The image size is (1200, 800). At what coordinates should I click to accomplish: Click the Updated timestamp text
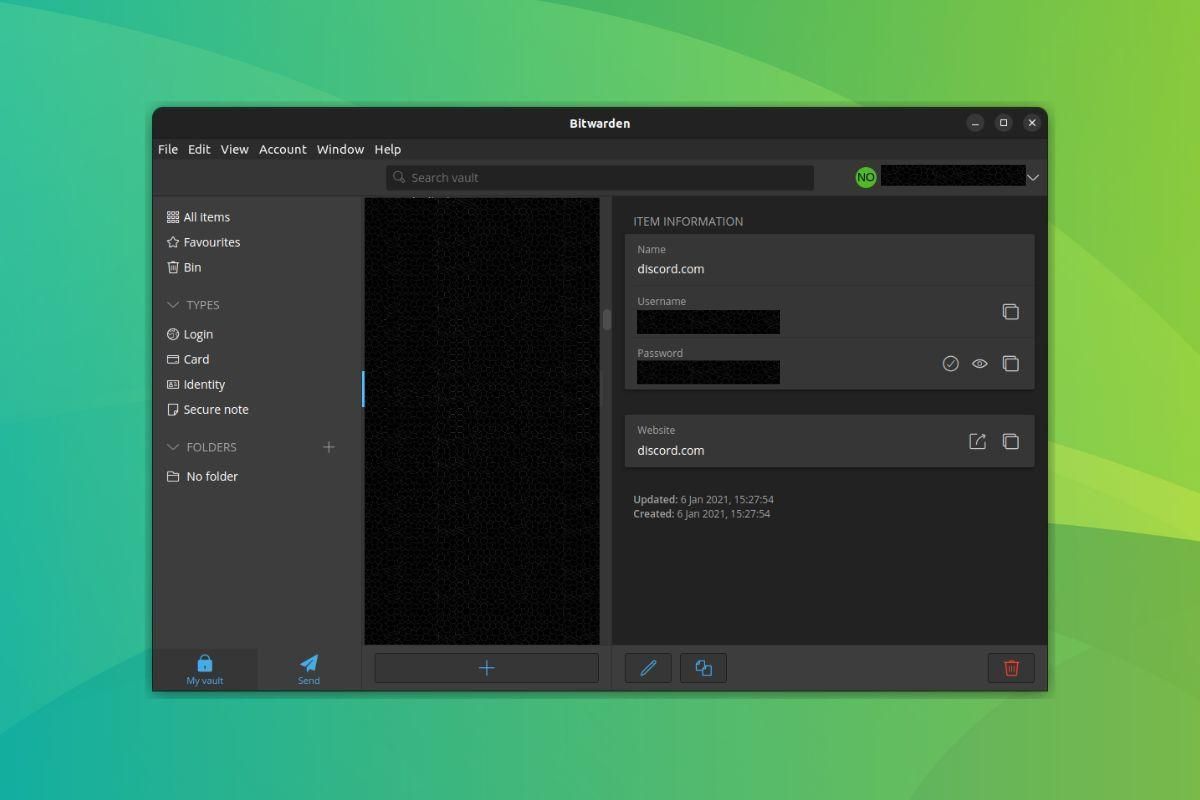703,499
